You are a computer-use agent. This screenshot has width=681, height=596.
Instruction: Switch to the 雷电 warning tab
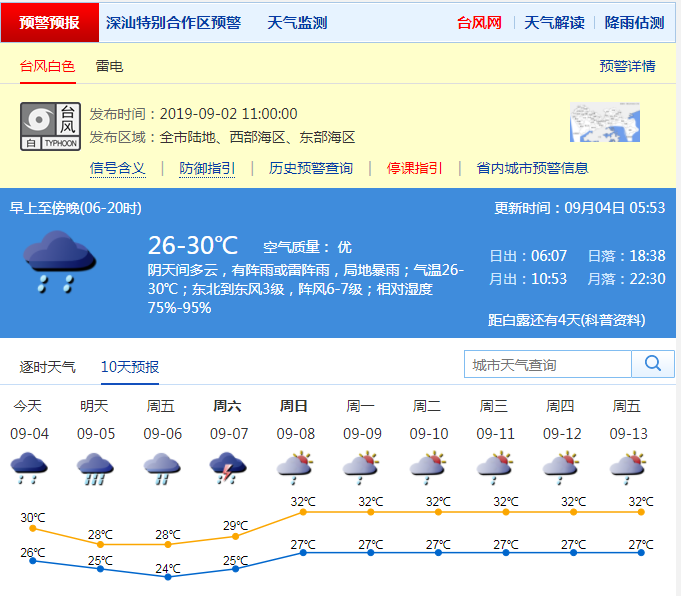point(110,66)
